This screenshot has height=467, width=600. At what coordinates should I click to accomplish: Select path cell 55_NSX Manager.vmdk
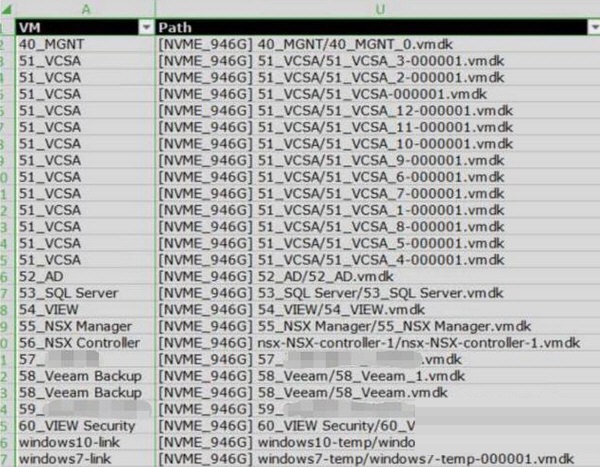click(378, 326)
